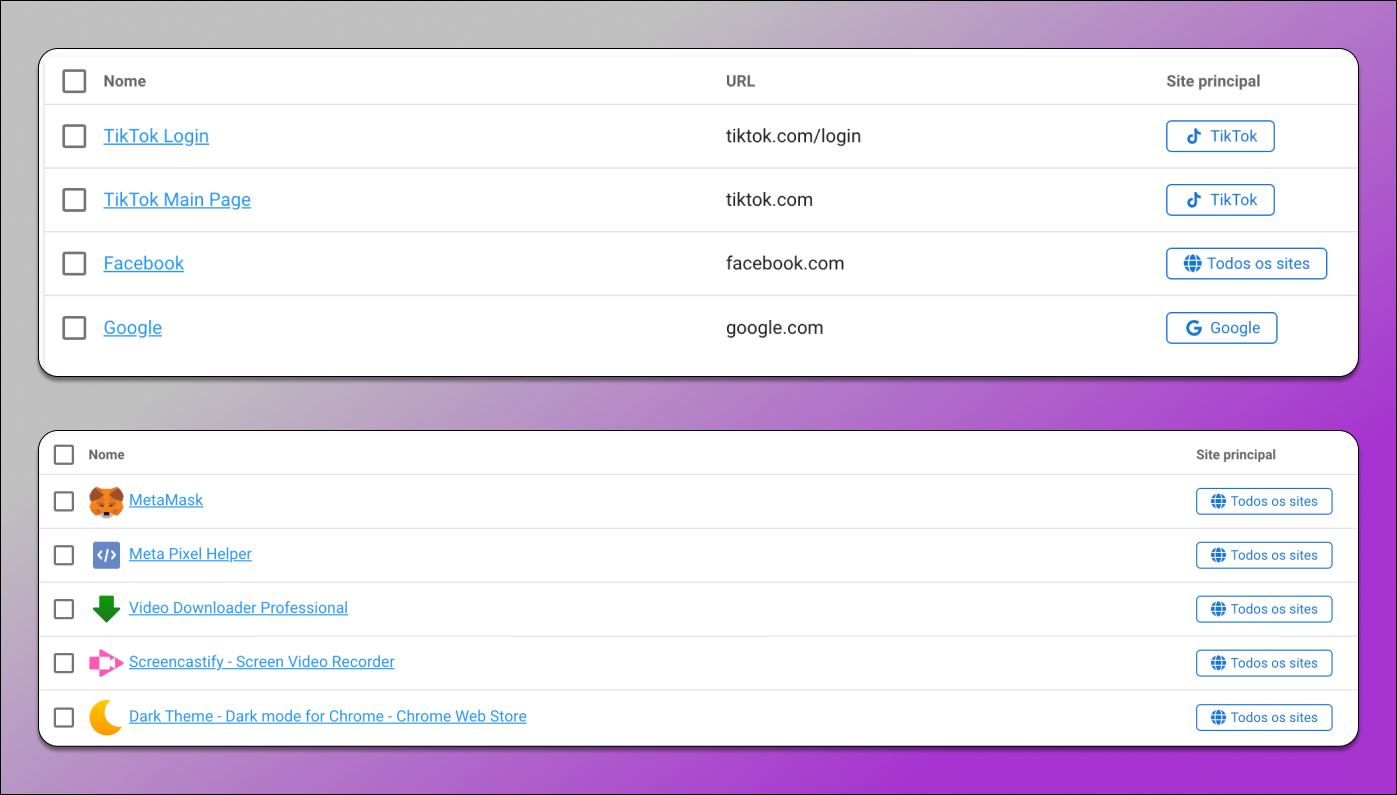Tick the Screencastify row checkbox
This screenshot has height=795, width=1397.
click(x=64, y=663)
